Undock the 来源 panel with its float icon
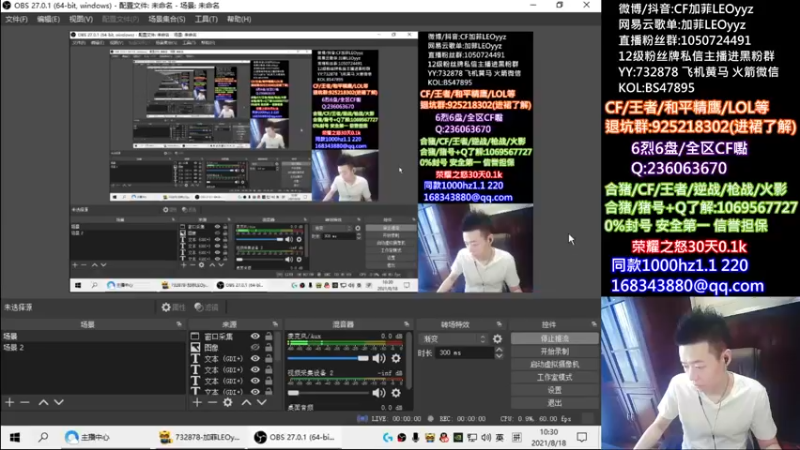 [275, 324]
